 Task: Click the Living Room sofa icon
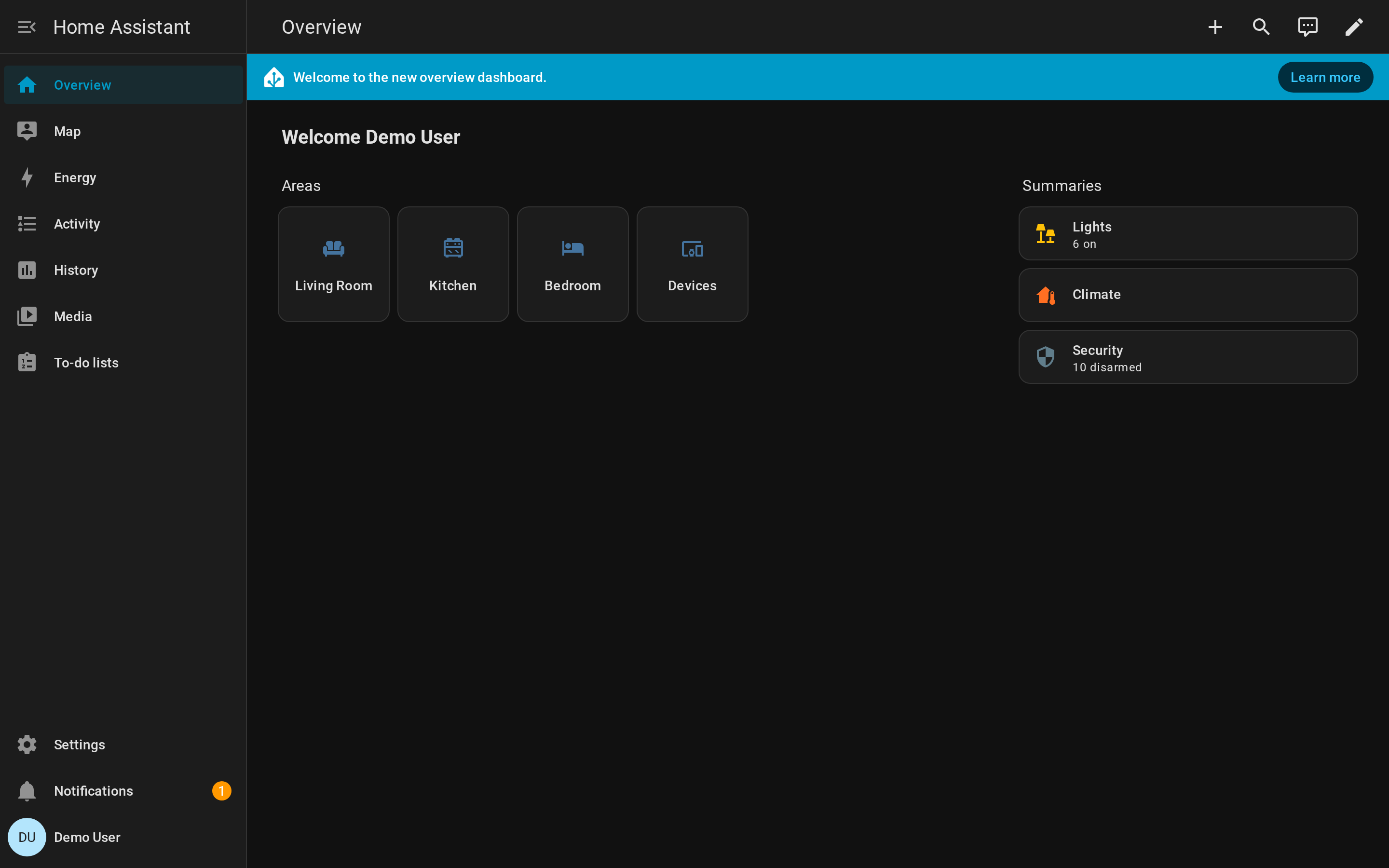click(x=333, y=248)
